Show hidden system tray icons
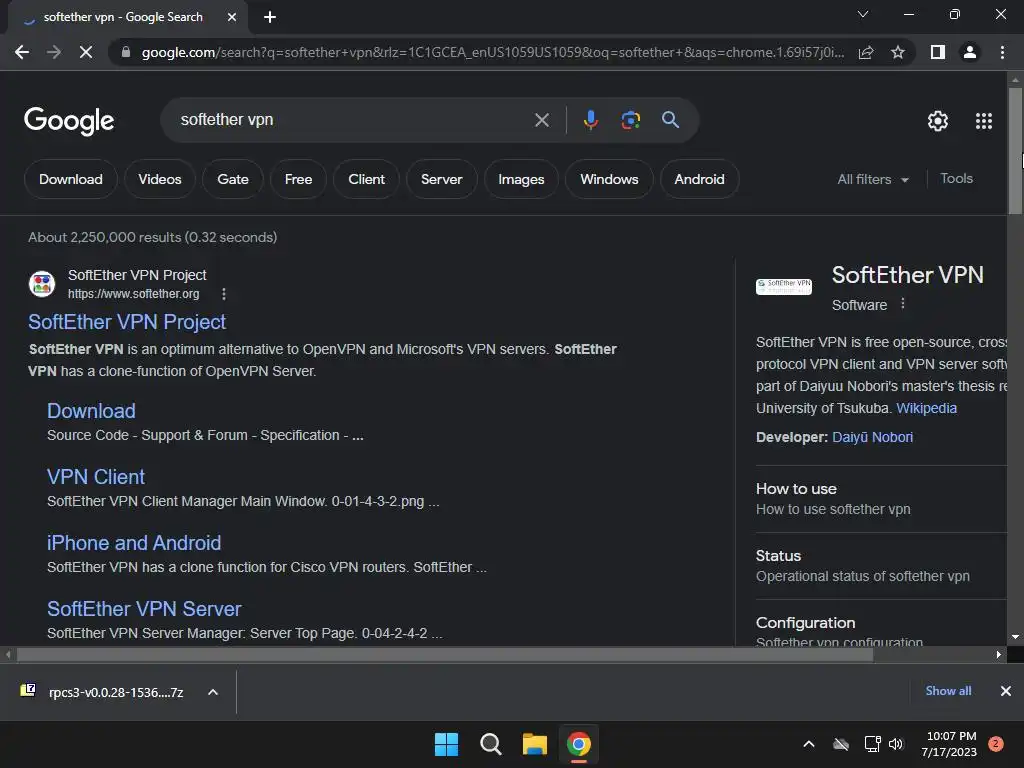 click(x=808, y=744)
